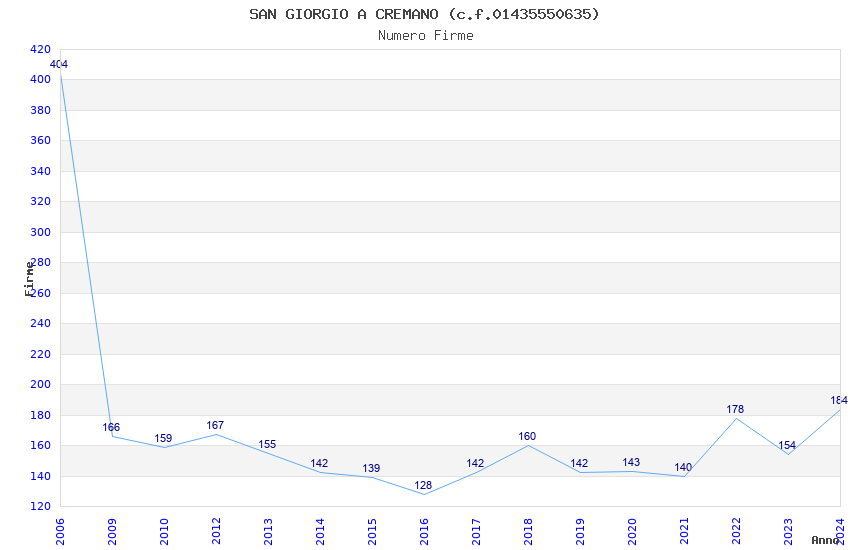The height and width of the screenshot is (550, 850).
Task: Select y-axis tick label 400
Action: [x=40, y=80]
